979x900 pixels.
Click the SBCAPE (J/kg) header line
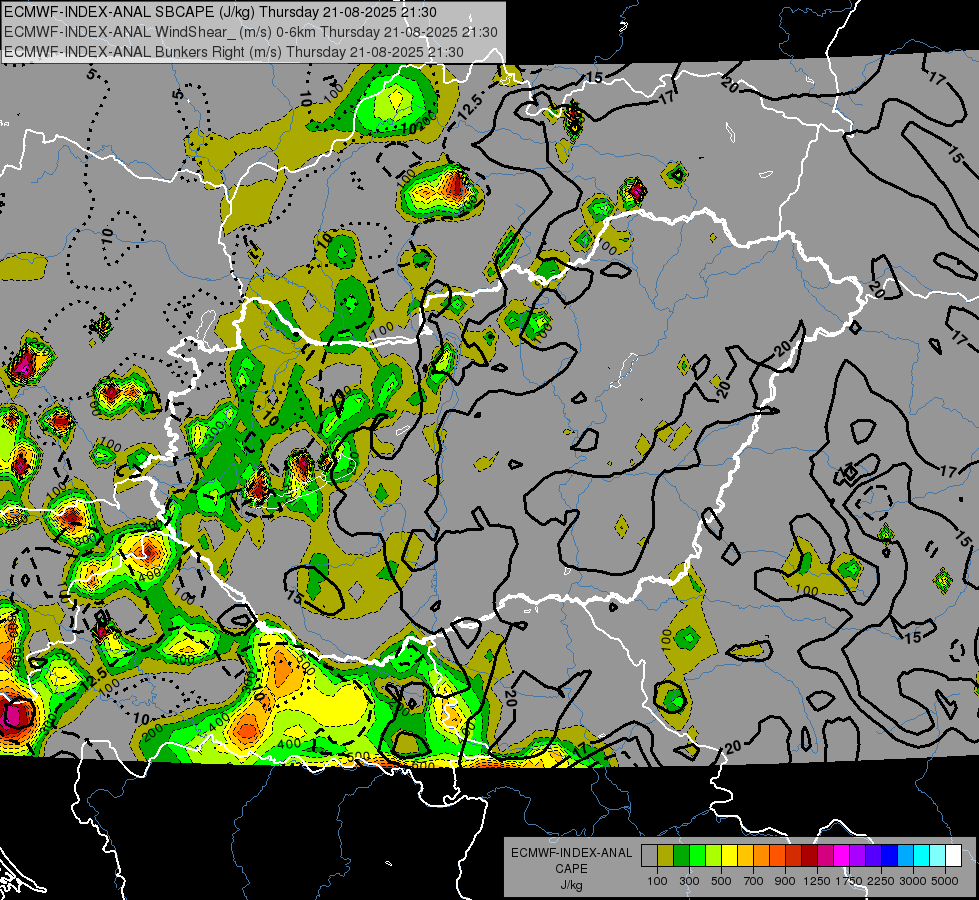pos(220,12)
